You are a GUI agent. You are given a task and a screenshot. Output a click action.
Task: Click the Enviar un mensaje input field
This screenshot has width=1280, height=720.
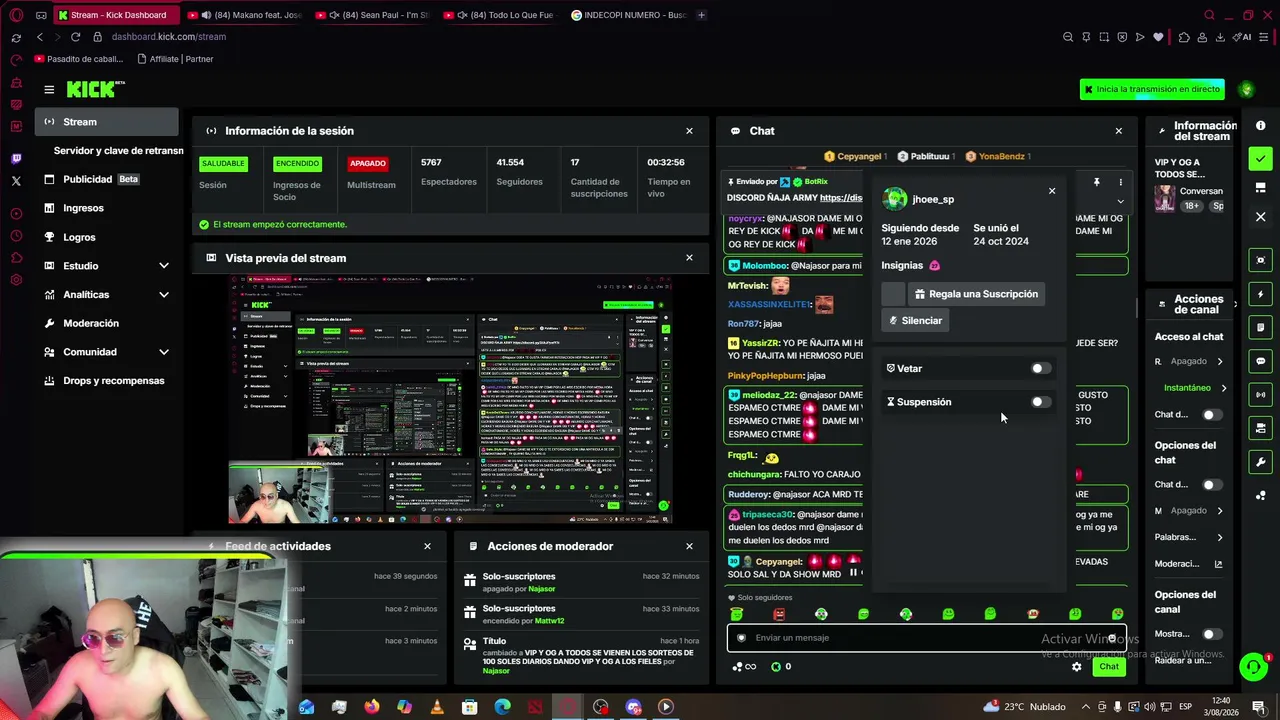click(927, 638)
